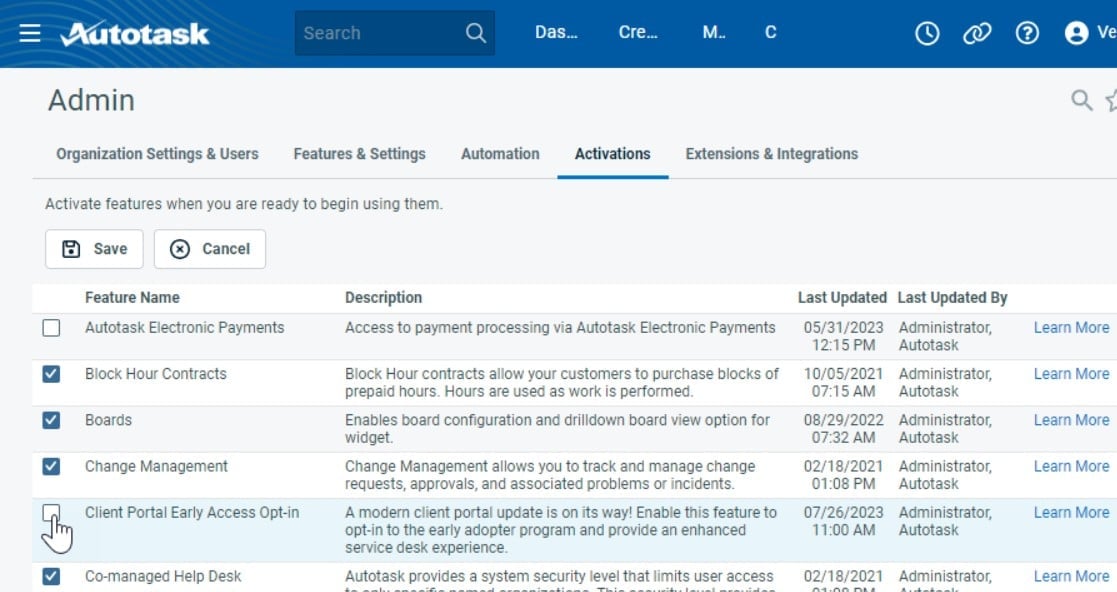Open the Create menu in header
This screenshot has height=592, width=1117.
tap(638, 33)
